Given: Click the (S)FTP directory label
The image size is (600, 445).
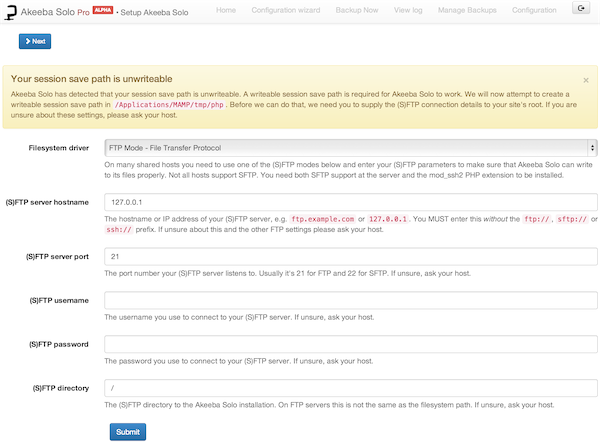Looking at the screenshot, I should tap(61, 388).
